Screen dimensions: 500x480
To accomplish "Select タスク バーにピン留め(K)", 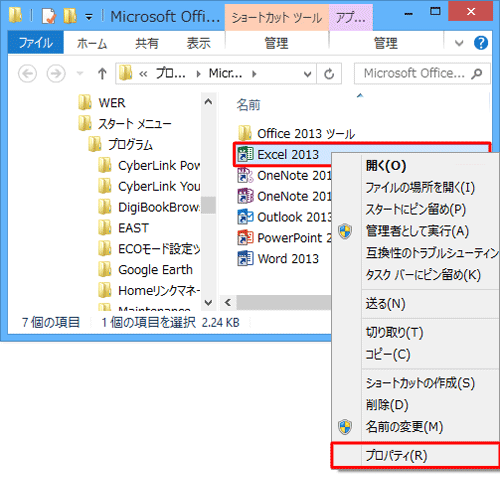I will 423,275.
